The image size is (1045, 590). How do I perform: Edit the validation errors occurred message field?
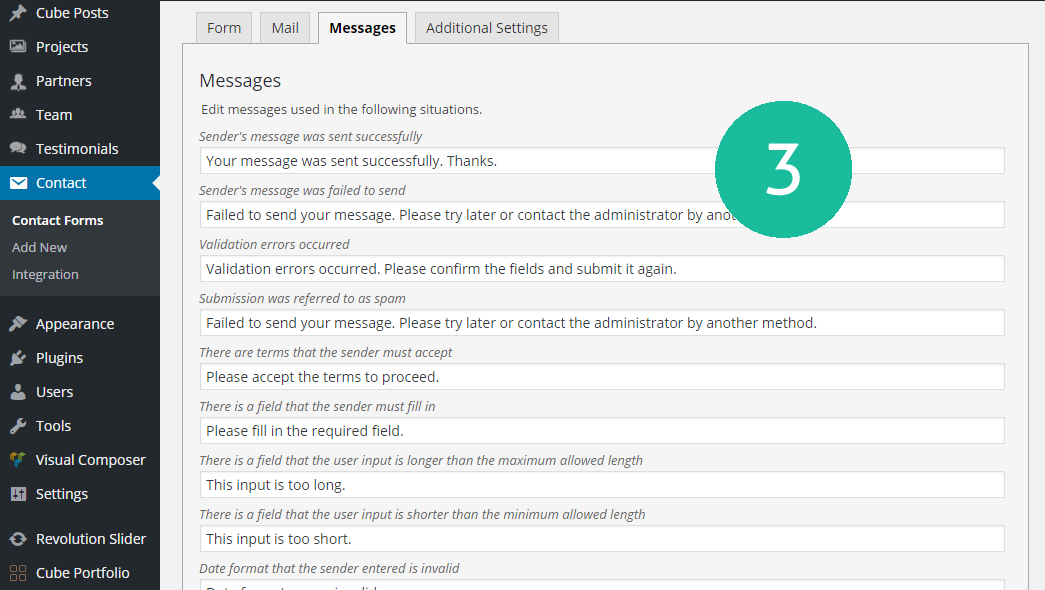(x=601, y=269)
